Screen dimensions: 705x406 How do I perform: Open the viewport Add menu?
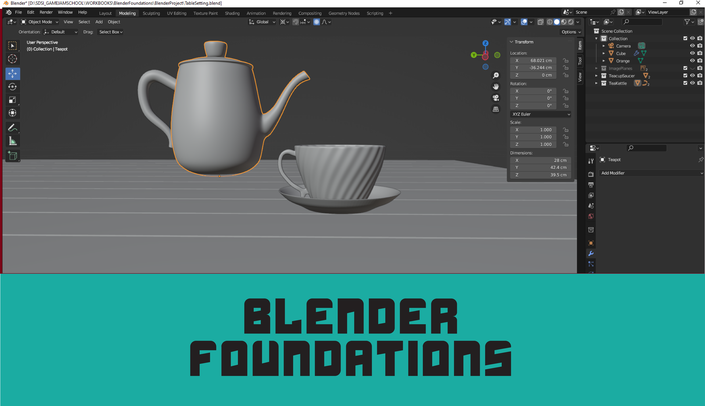tap(99, 22)
